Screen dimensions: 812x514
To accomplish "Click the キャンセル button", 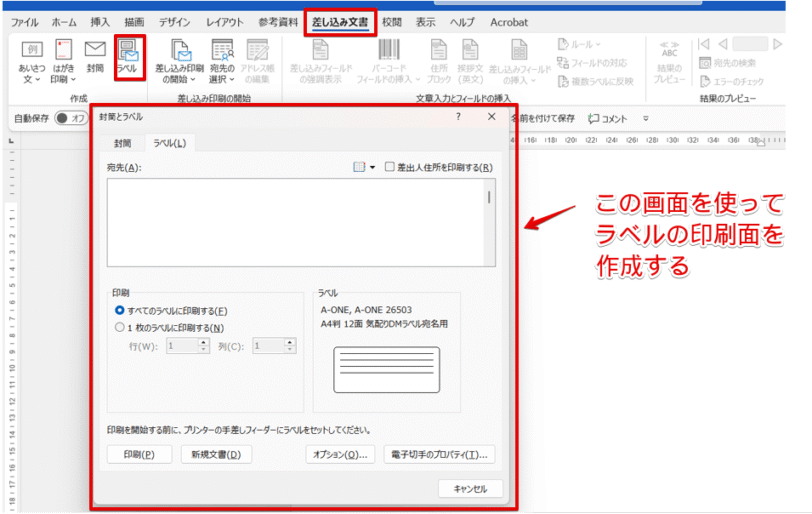I will (470, 489).
